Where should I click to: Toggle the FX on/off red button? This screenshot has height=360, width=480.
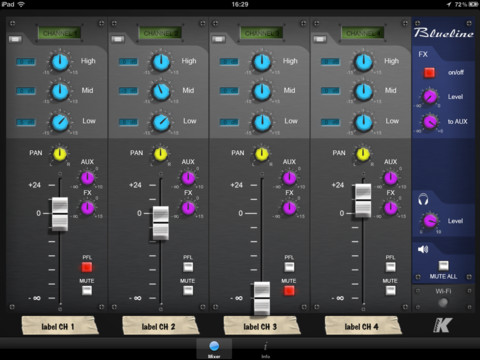(429, 73)
